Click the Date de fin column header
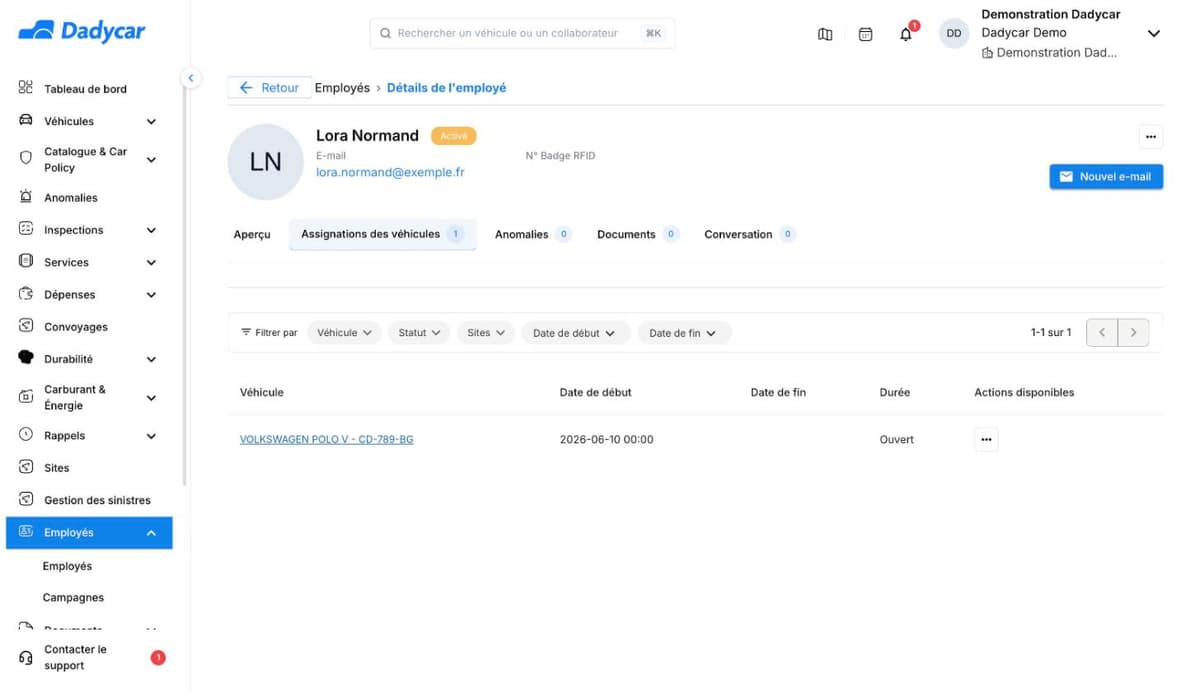1200x692 pixels. pos(778,393)
